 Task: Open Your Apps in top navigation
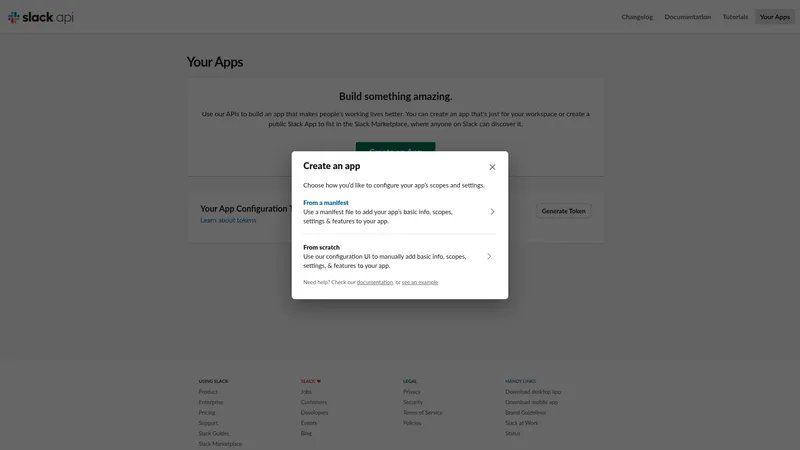point(774,17)
